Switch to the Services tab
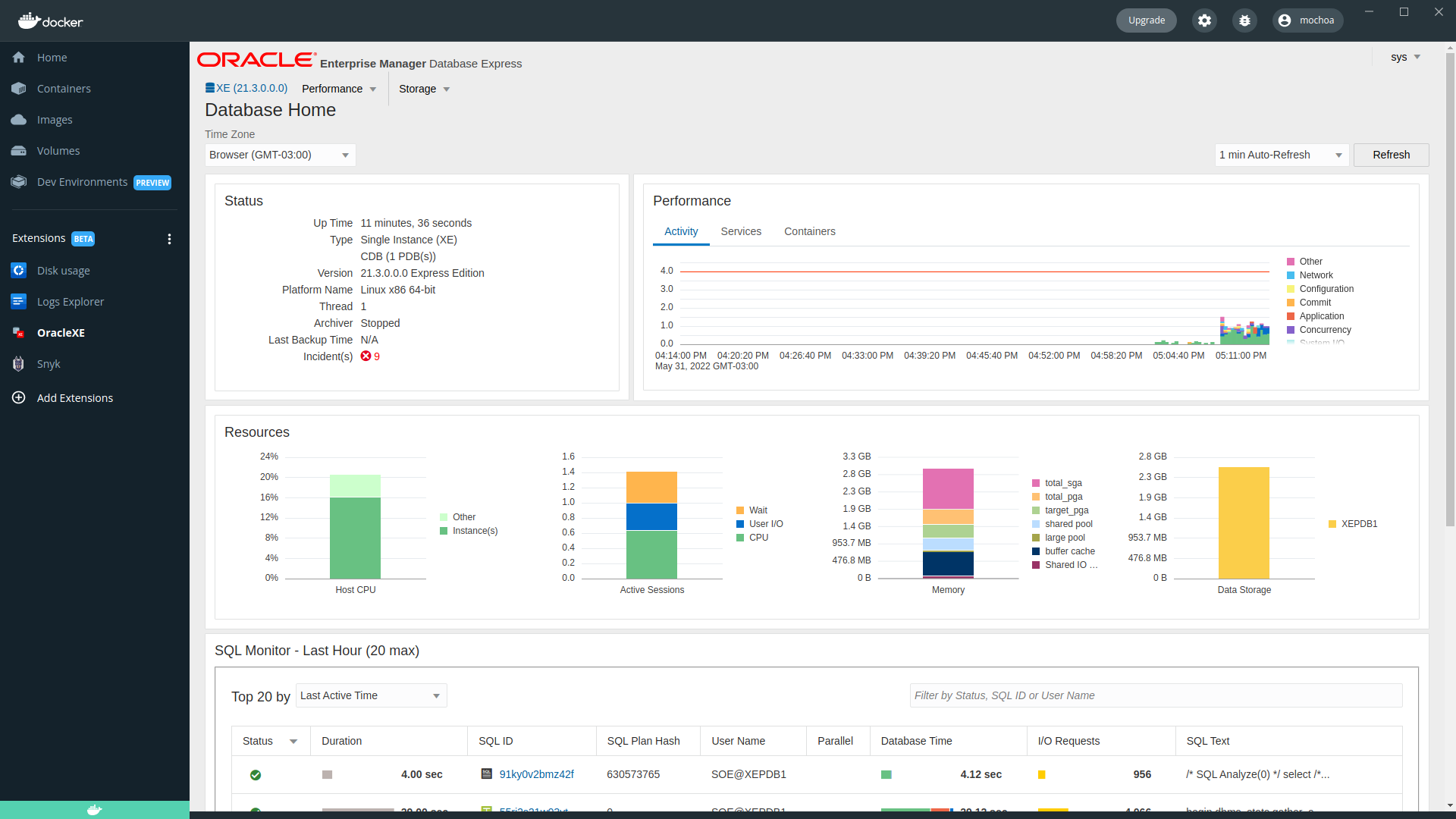The width and height of the screenshot is (1456, 819). pos(740,231)
